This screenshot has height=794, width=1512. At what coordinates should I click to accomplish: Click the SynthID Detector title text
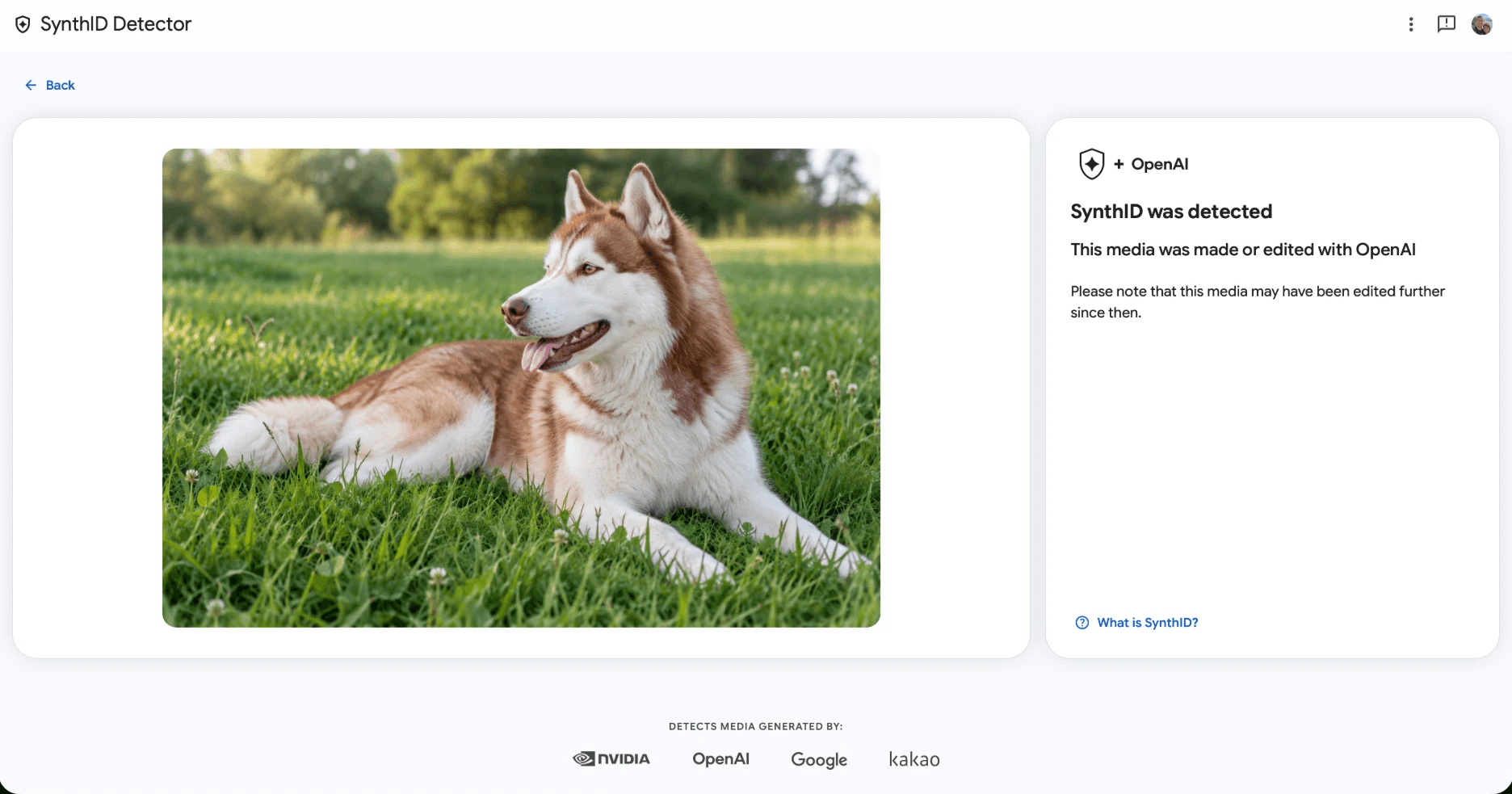click(115, 24)
